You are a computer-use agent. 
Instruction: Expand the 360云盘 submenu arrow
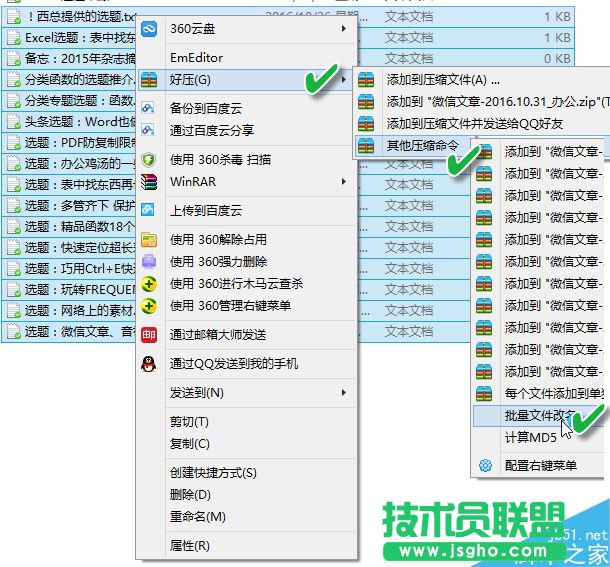tap(344, 29)
